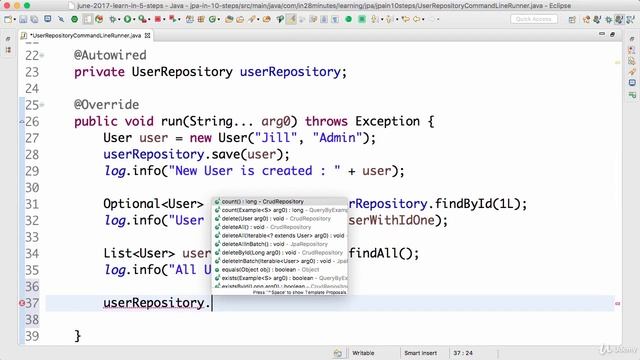
Task: Toggle the Mark Occurrences highlighter icon
Action: coord(291,19)
